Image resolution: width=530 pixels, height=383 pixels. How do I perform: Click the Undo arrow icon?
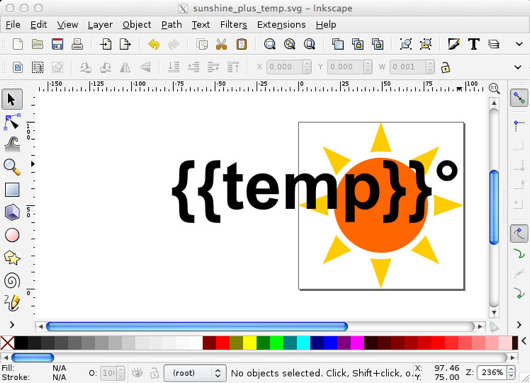tap(154, 44)
